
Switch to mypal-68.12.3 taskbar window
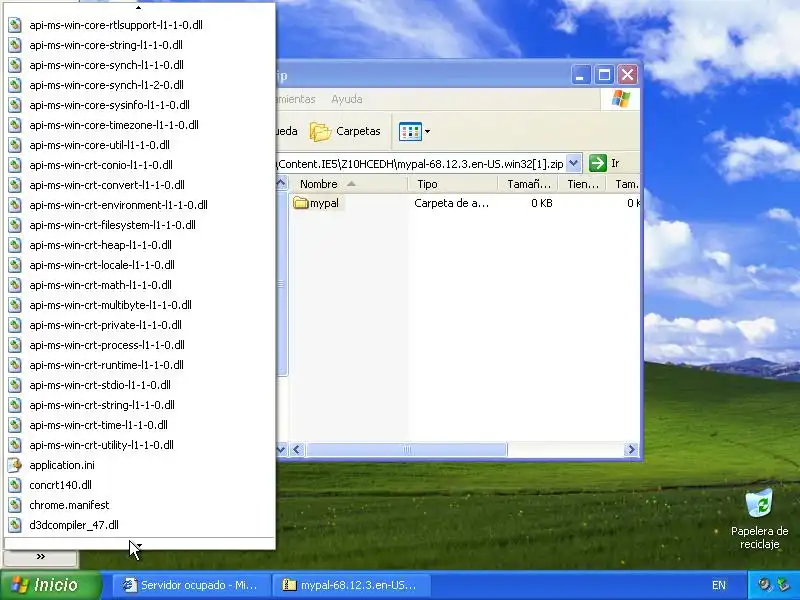coord(352,585)
